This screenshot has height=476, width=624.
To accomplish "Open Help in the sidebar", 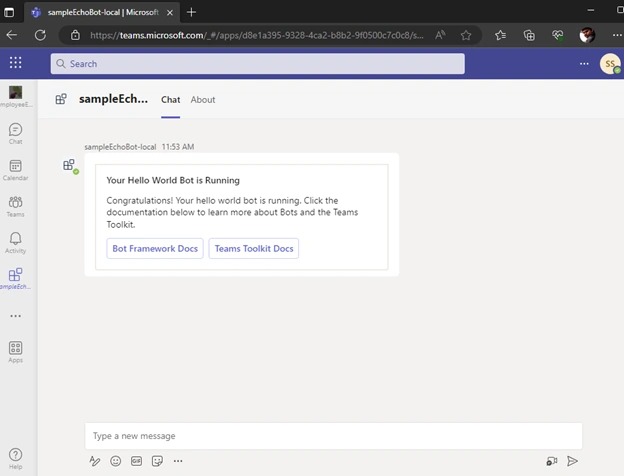I will (x=16, y=459).
